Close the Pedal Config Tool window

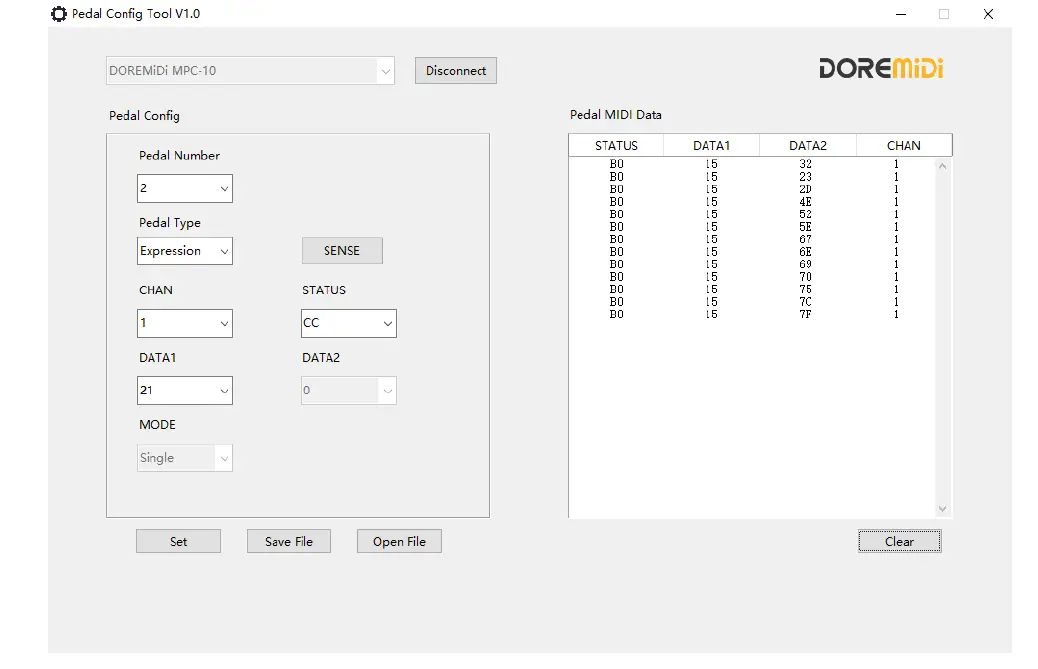(x=988, y=14)
